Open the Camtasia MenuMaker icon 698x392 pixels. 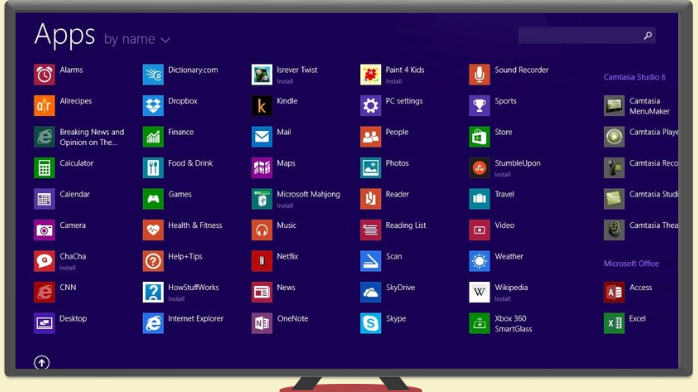pyautogui.click(x=614, y=105)
